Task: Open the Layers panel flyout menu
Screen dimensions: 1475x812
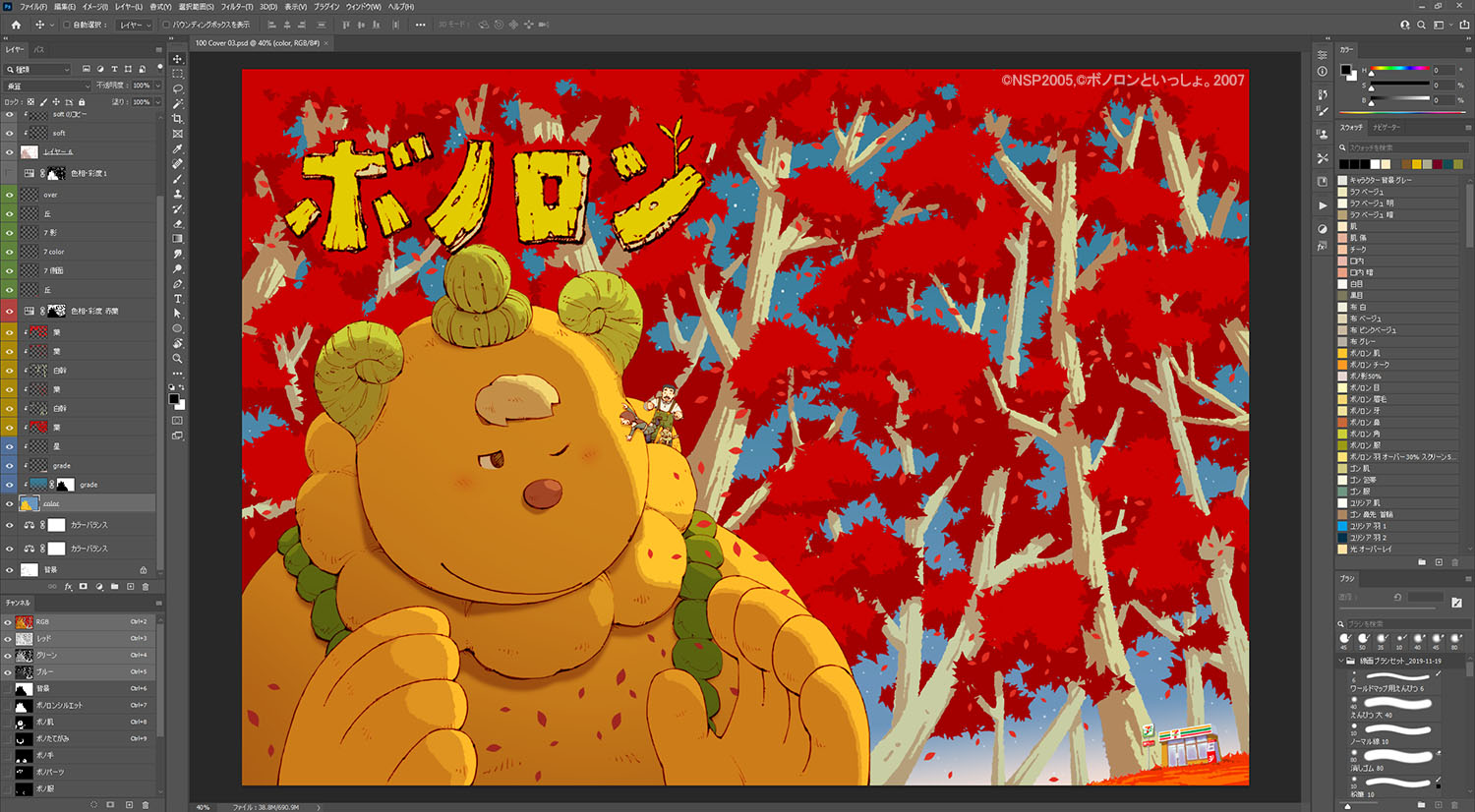Action: coord(158,49)
